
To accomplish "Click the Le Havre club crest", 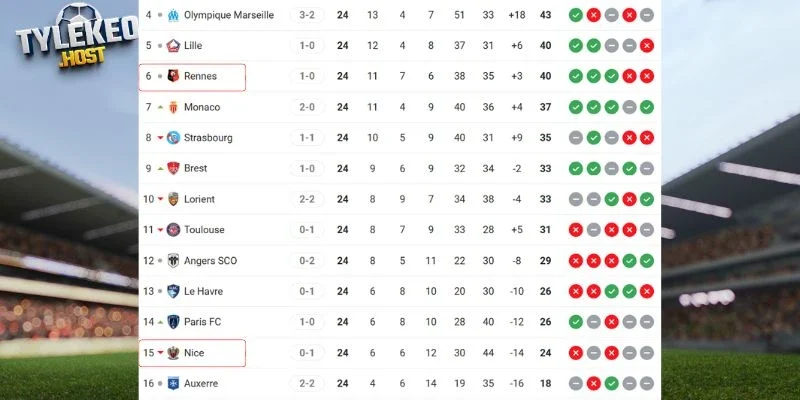I will [x=173, y=291].
